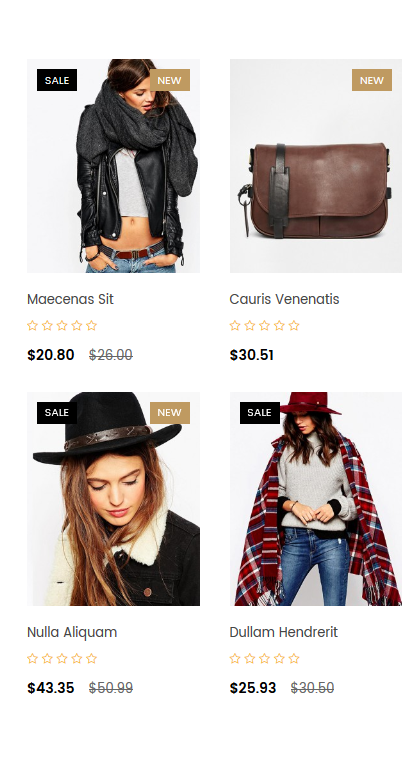Open the Dullam Hendrerit product title
This screenshot has width=418, height=761.
click(x=284, y=632)
